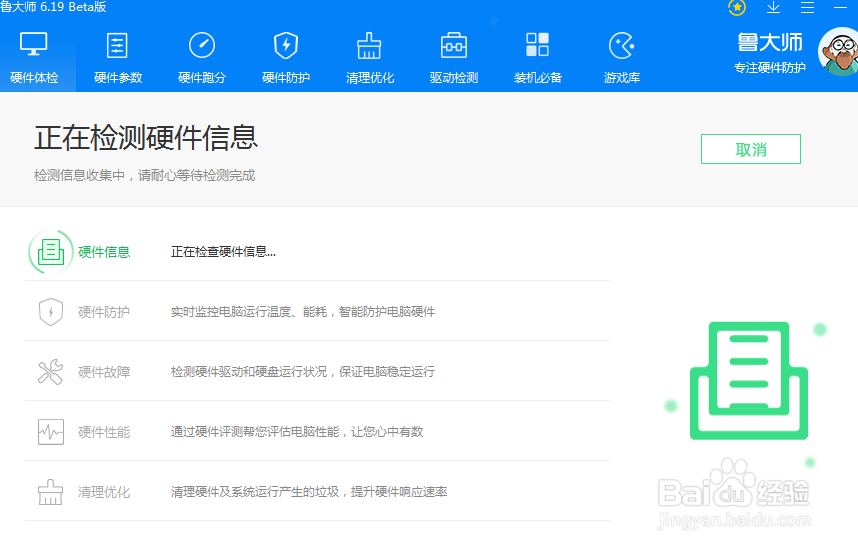Click the 实时监控电脑运行温度 description
This screenshot has height=549, width=858.
(303, 312)
